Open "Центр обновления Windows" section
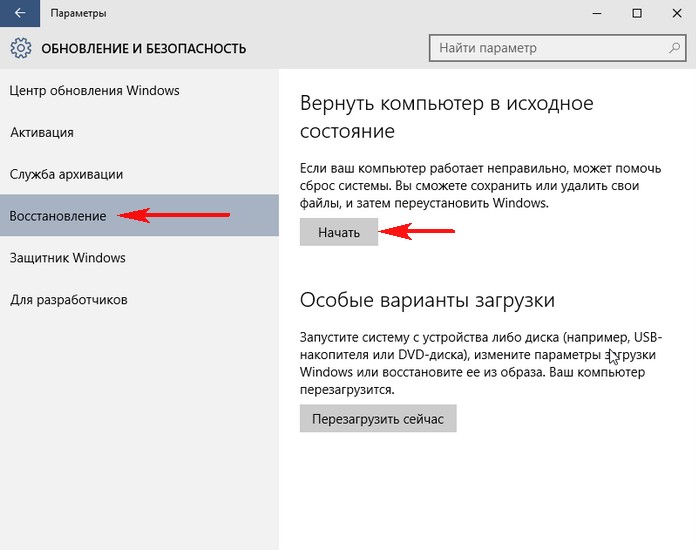696x550 pixels. pyautogui.click(x=139, y=91)
